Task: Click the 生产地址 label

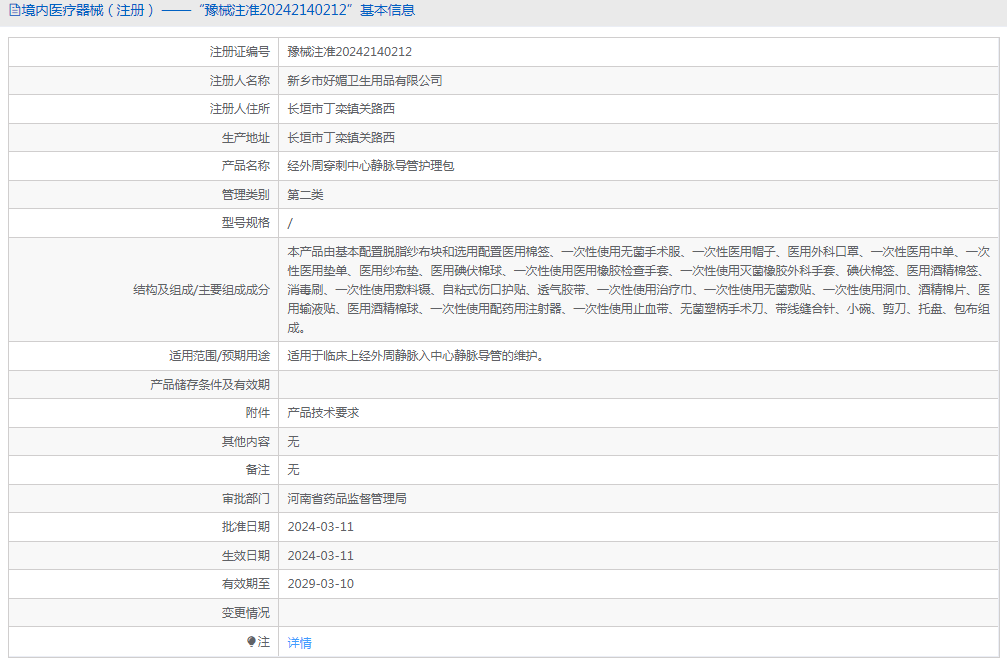Action: point(246,137)
